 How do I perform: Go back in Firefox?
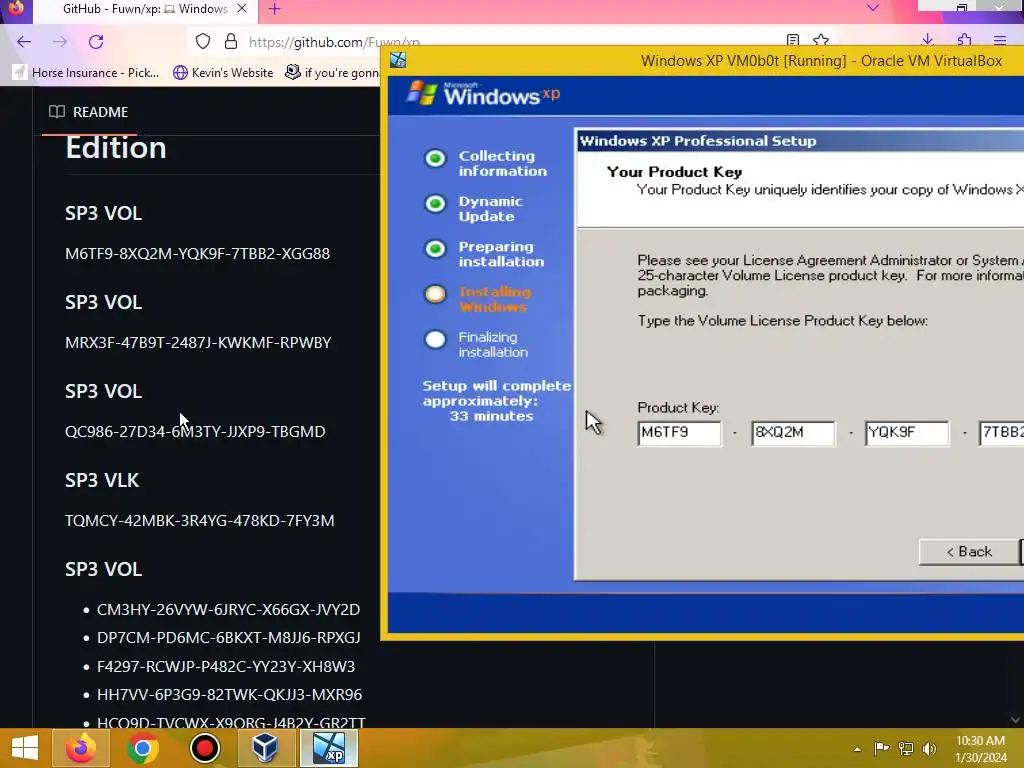[x=24, y=42]
